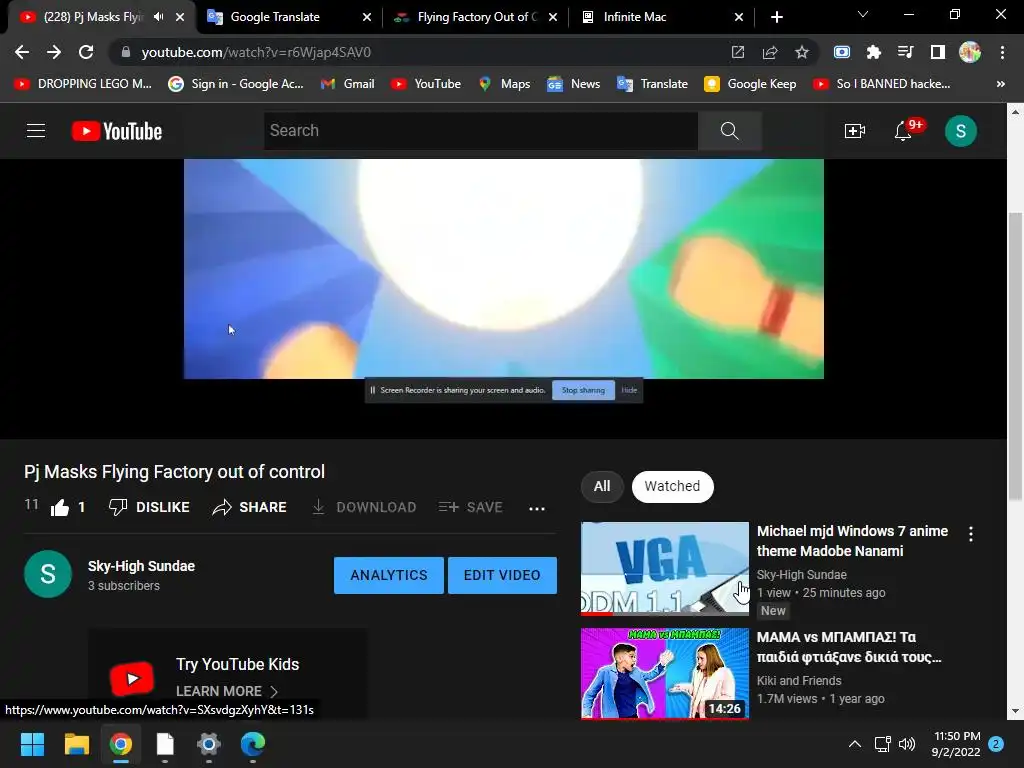Open the taskbar volume icon

click(x=906, y=744)
